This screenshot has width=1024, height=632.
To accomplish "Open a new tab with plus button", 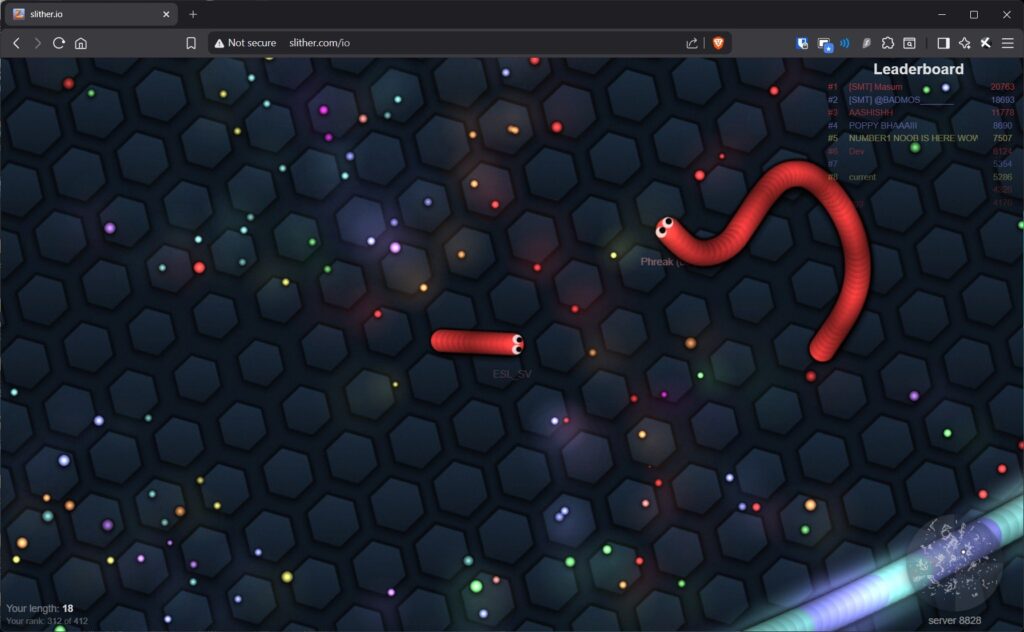I will pos(193,14).
